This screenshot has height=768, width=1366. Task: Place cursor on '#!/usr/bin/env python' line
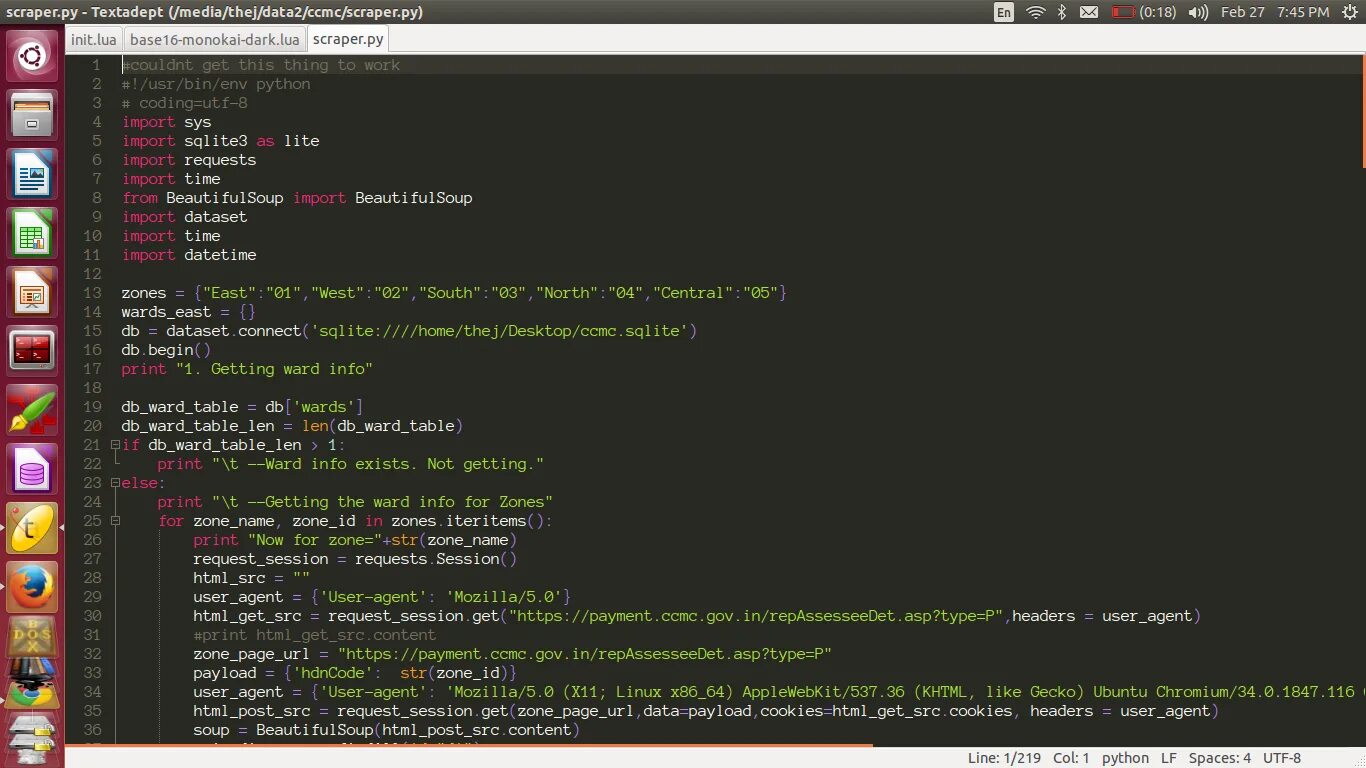click(x=216, y=84)
